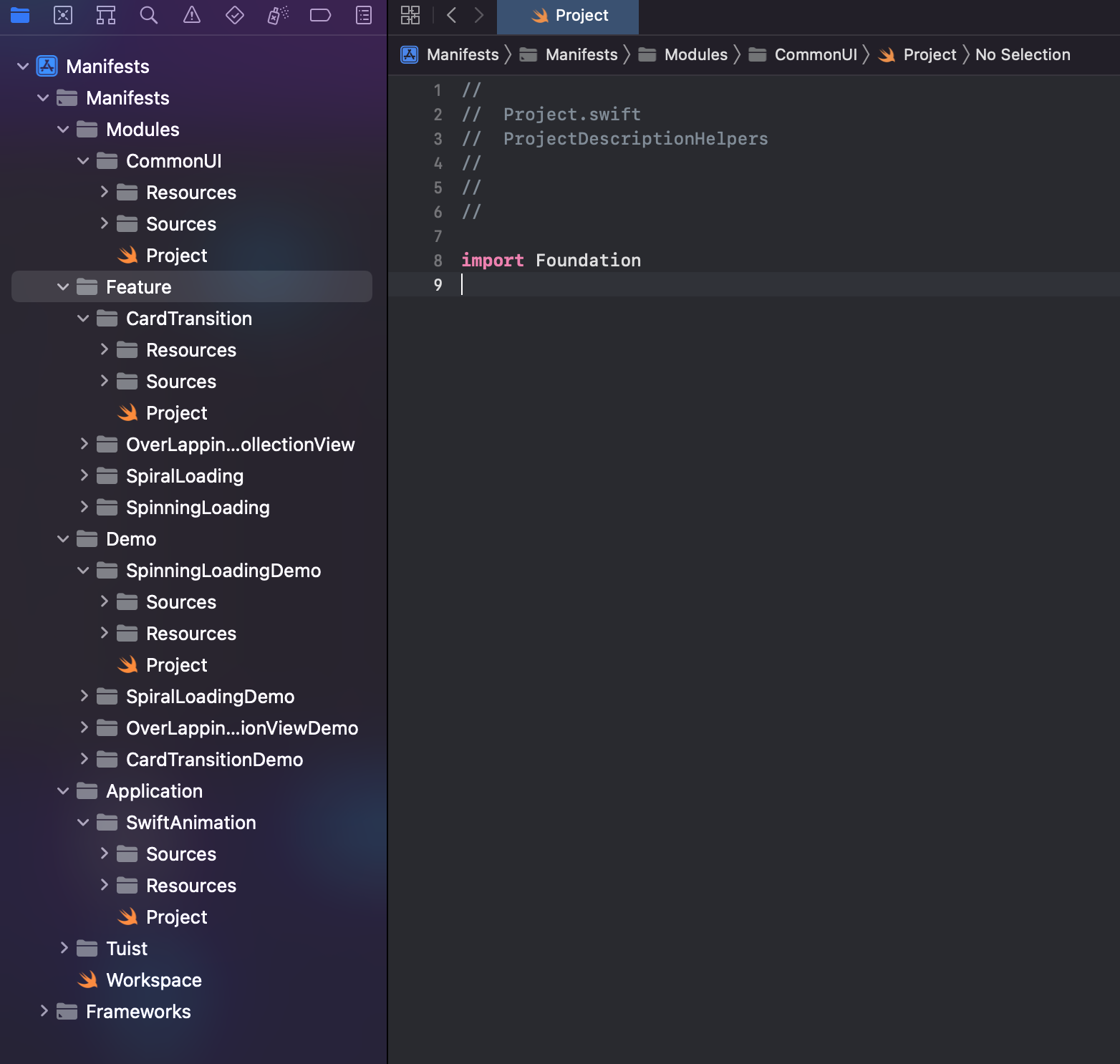Select the Demo folder icon
This screenshot has height=1064, width=1120.
(x=87, y=539)
